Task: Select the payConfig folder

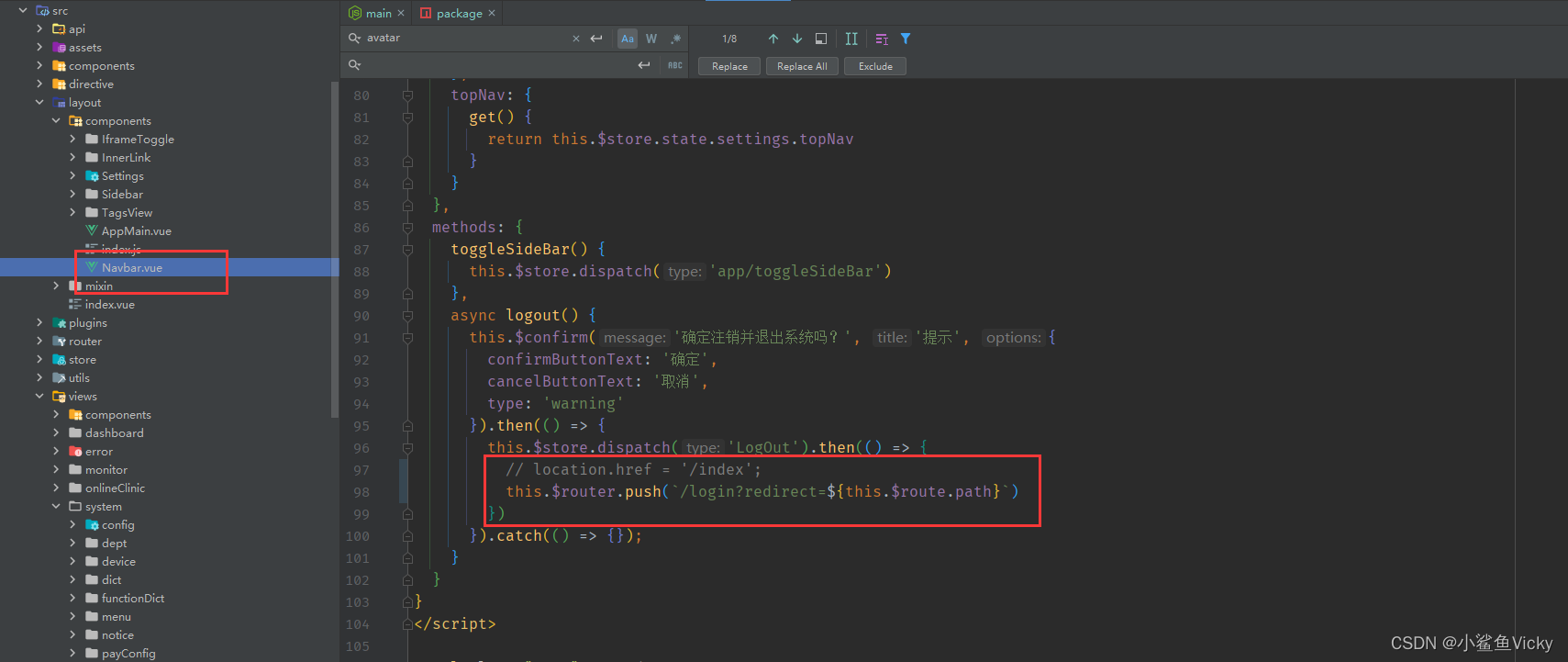Action: click(x=128, y=653)
